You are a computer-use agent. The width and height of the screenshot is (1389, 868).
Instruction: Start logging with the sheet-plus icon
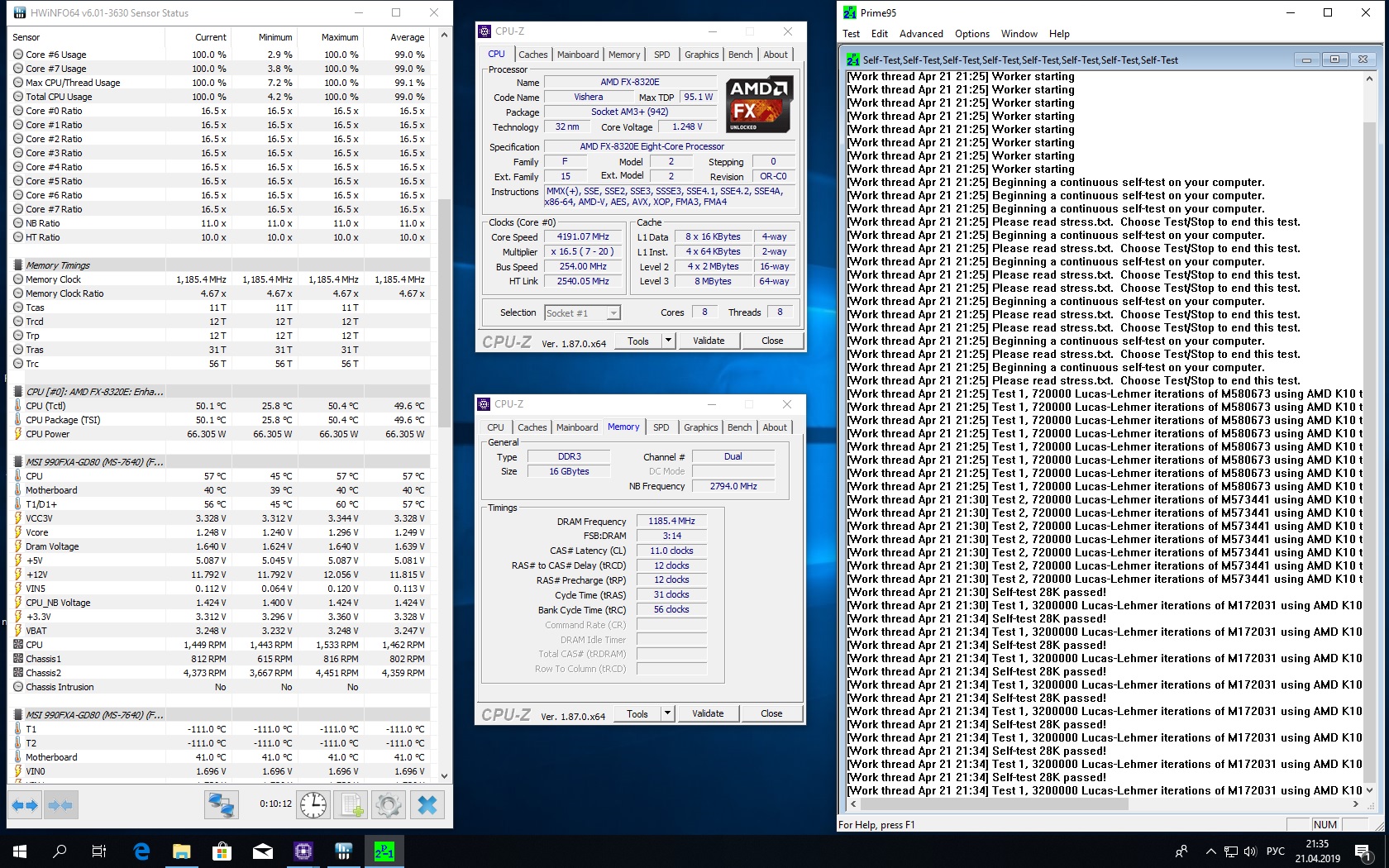click(x=352, y=805)
